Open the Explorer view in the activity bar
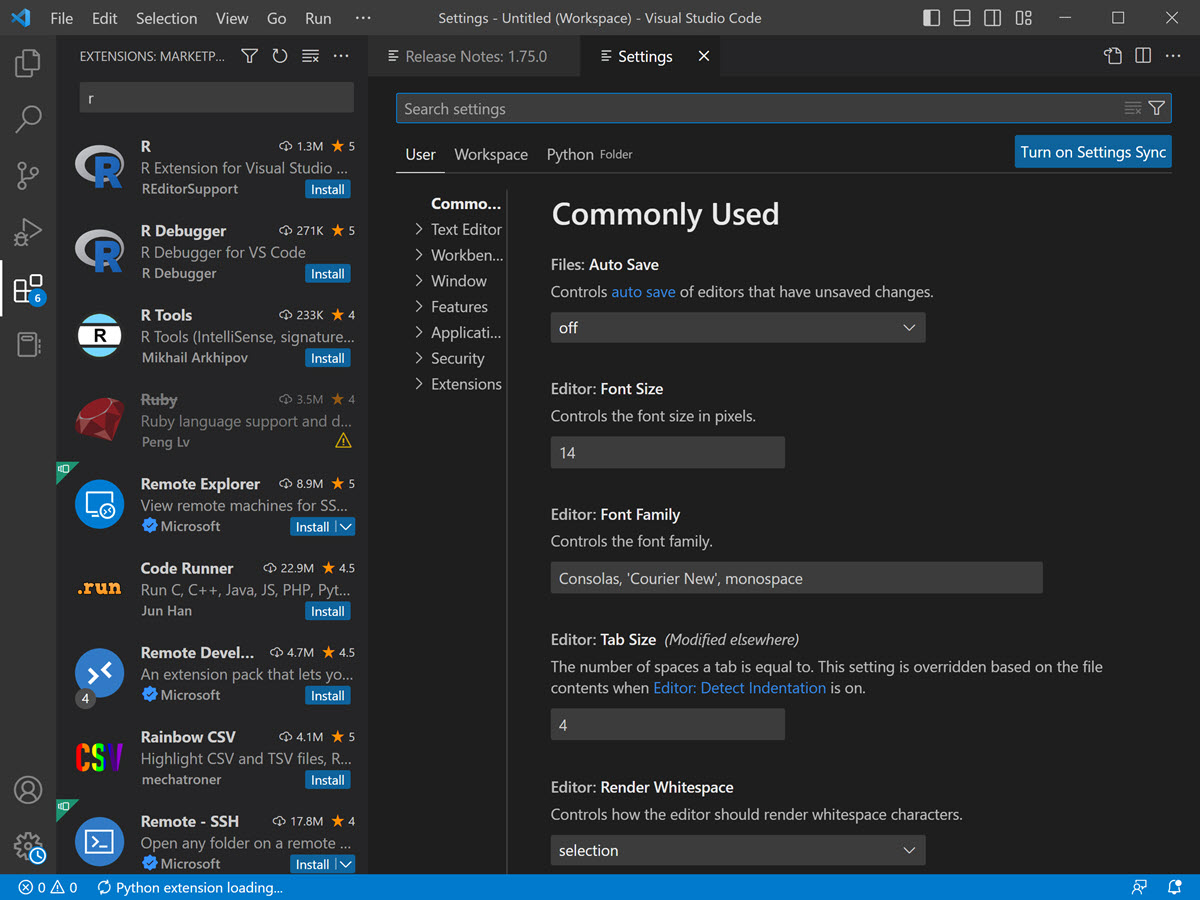This screenshot has height=900, width=1200. pyautogui.click(x=28, y=63)
